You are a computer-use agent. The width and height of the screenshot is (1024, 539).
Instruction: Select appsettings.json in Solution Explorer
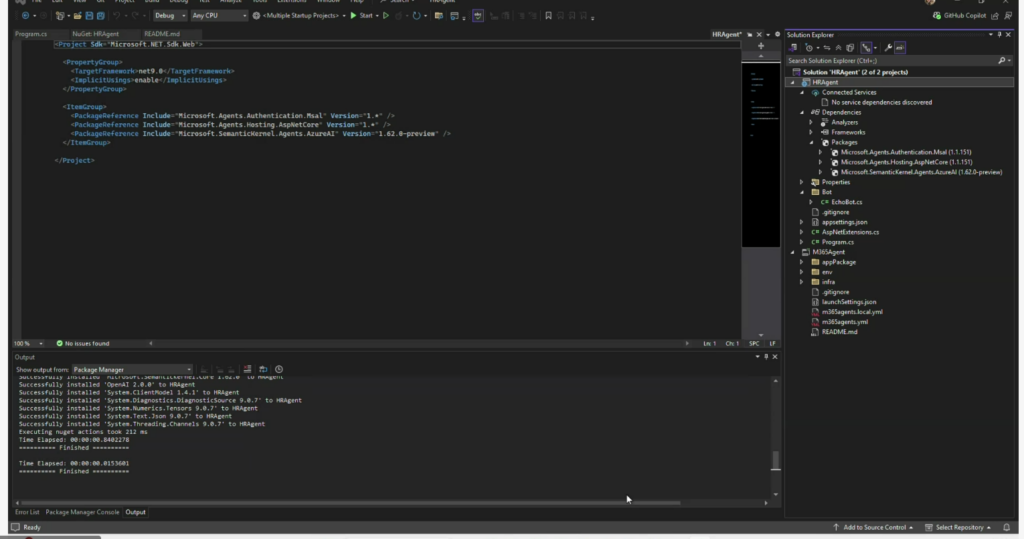pyautogui.click(x=844, y=222)
